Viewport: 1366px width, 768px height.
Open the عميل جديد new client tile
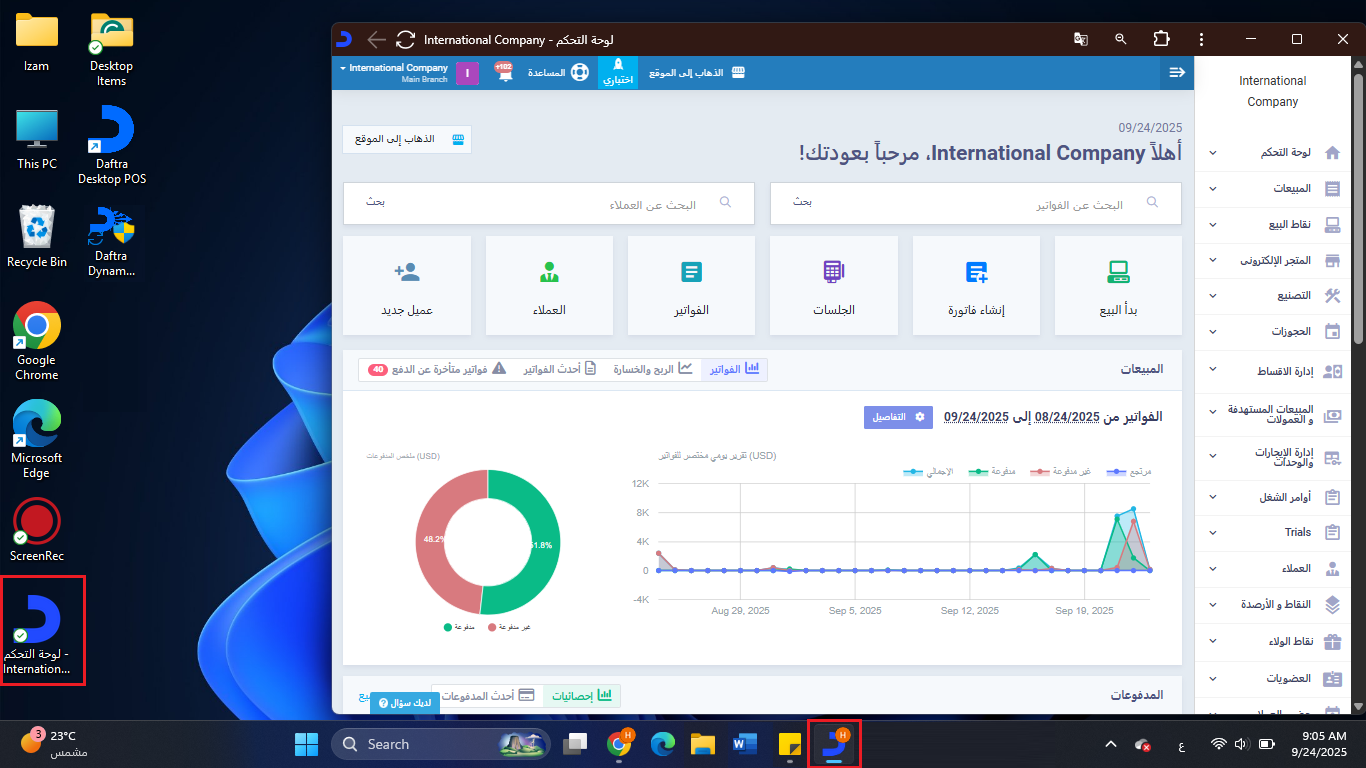point(407,285)
